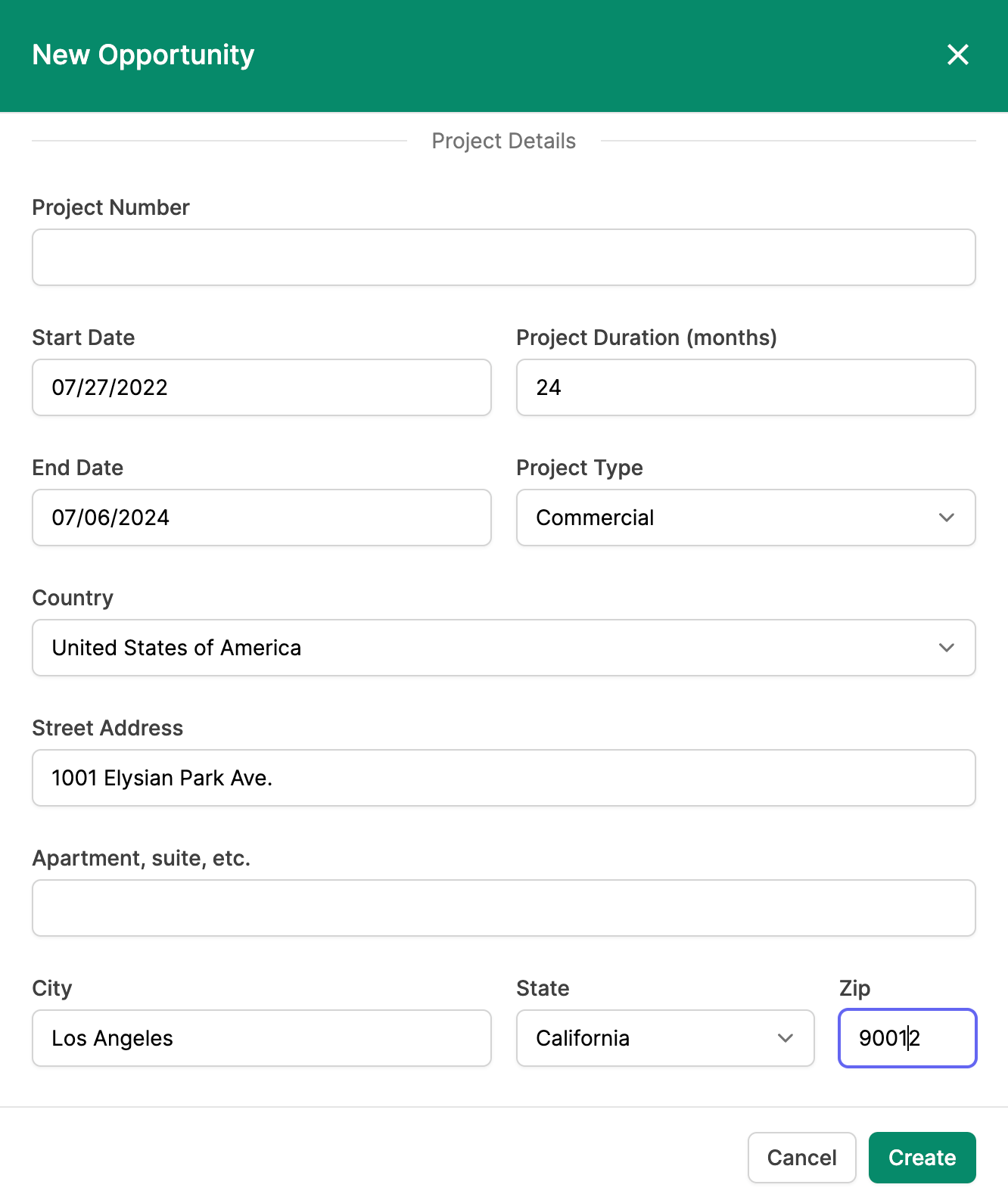Cancel creating the opportunity
Image resolution: width=1008 pixels, height=1197 pixels.
click(802, 1158)
